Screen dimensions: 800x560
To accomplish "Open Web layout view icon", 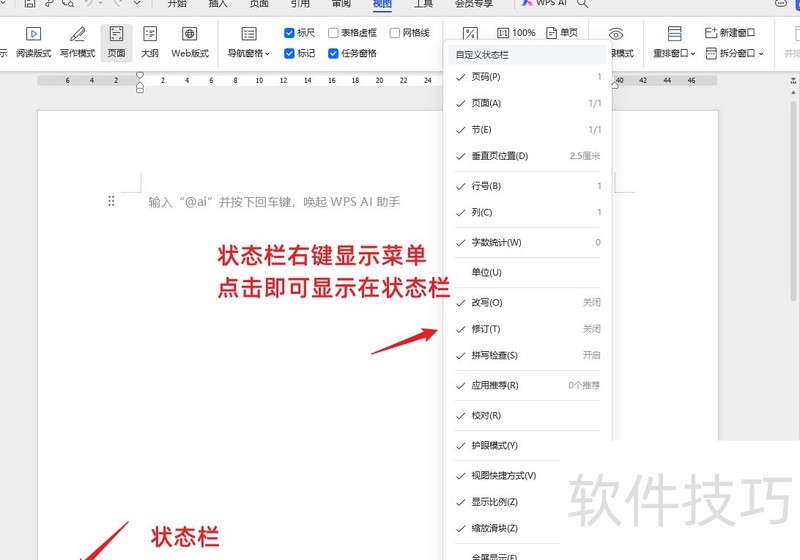I will click(x=190, y=41).
